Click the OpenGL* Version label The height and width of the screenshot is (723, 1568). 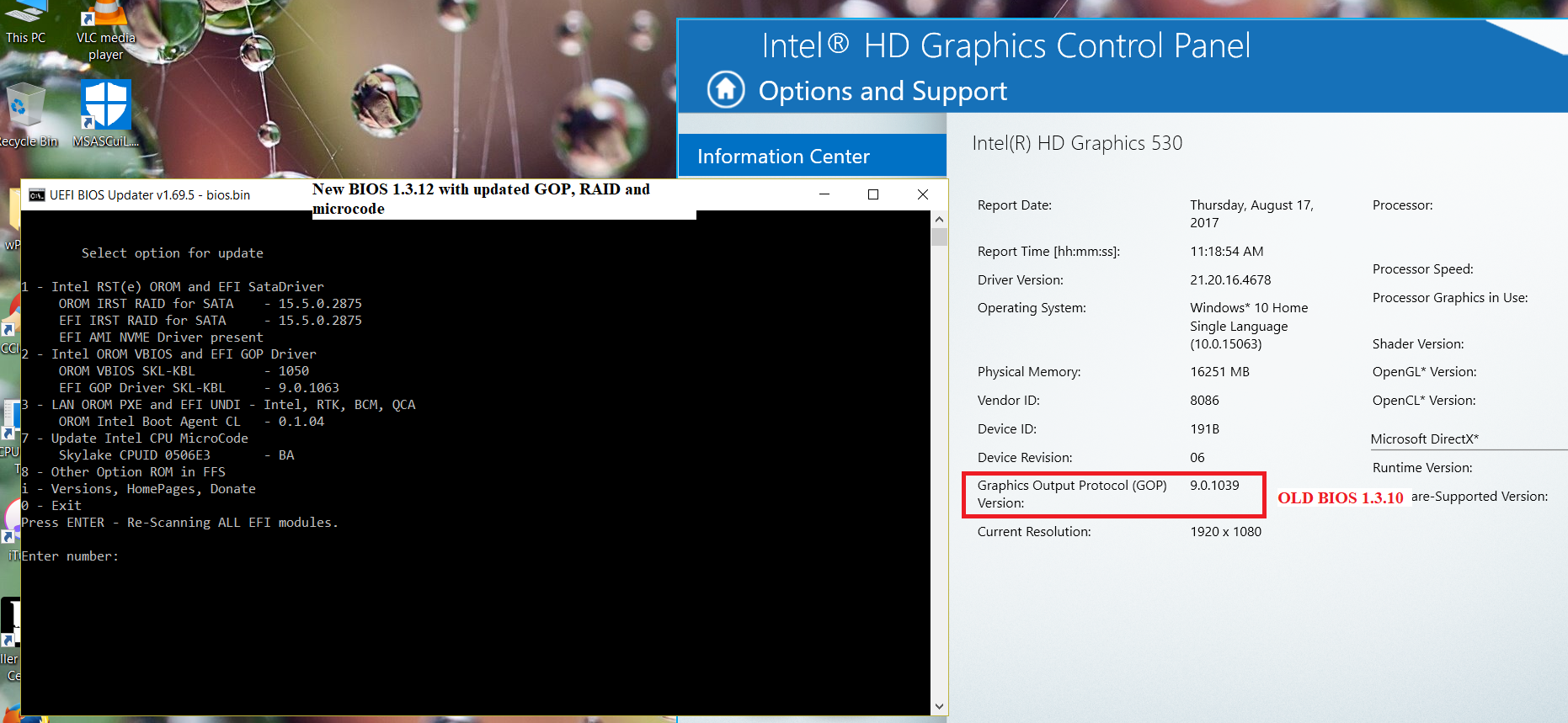(1424, 372)
